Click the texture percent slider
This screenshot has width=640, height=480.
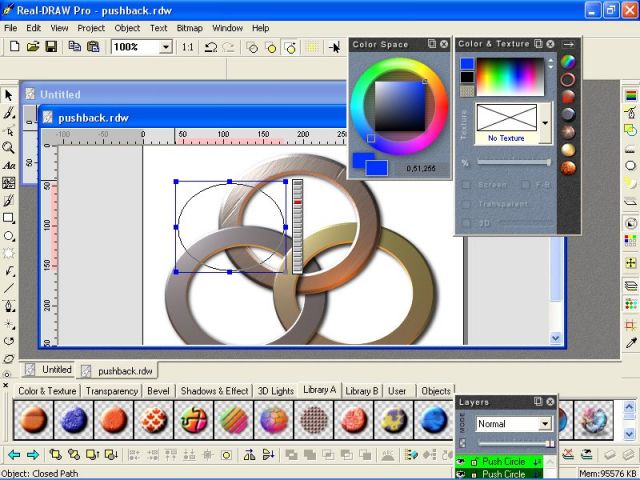pyautogui.click(x=514, y=162)
